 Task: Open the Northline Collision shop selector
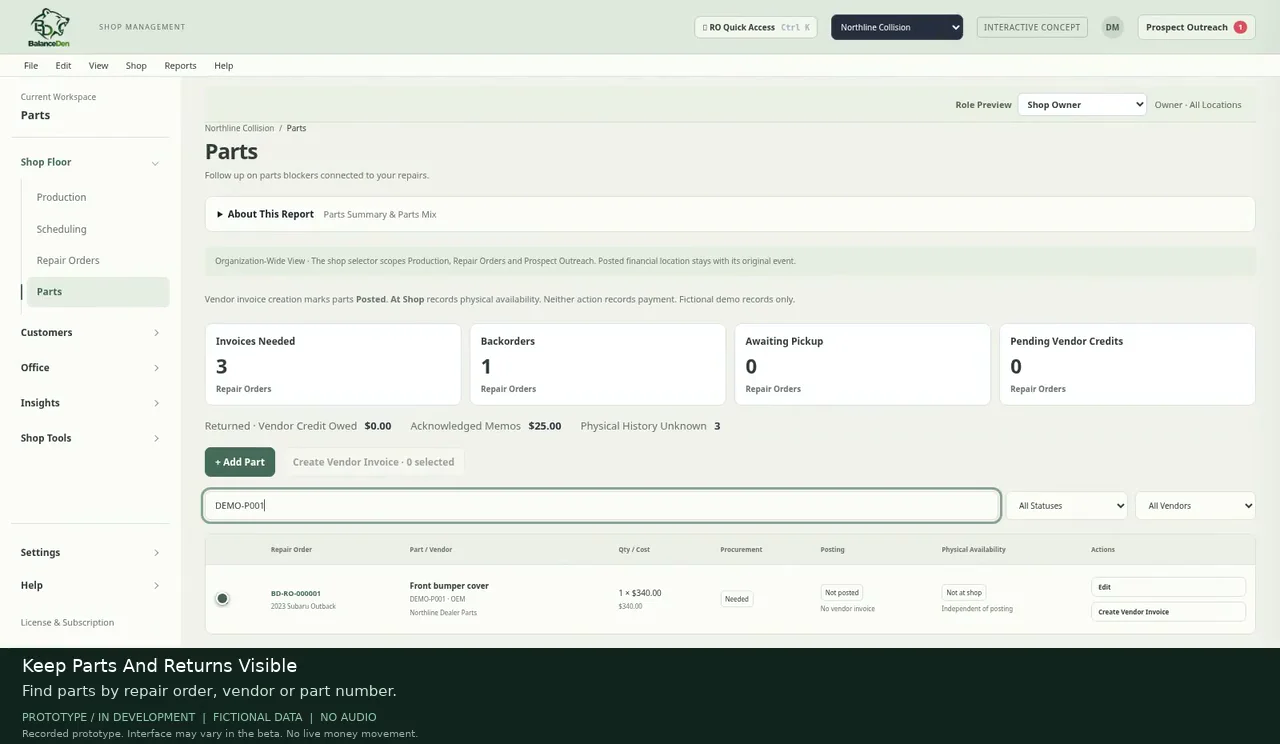(897, 27)
